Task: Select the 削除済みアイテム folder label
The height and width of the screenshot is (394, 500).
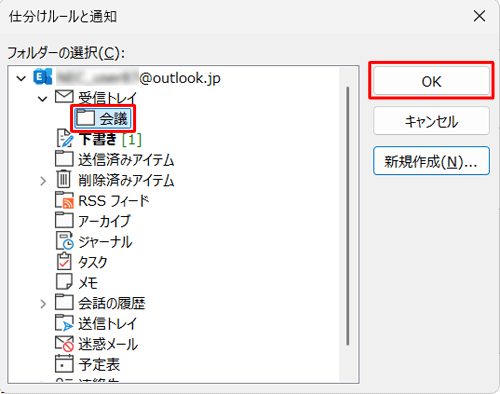Action: click(x=126, y=180)
